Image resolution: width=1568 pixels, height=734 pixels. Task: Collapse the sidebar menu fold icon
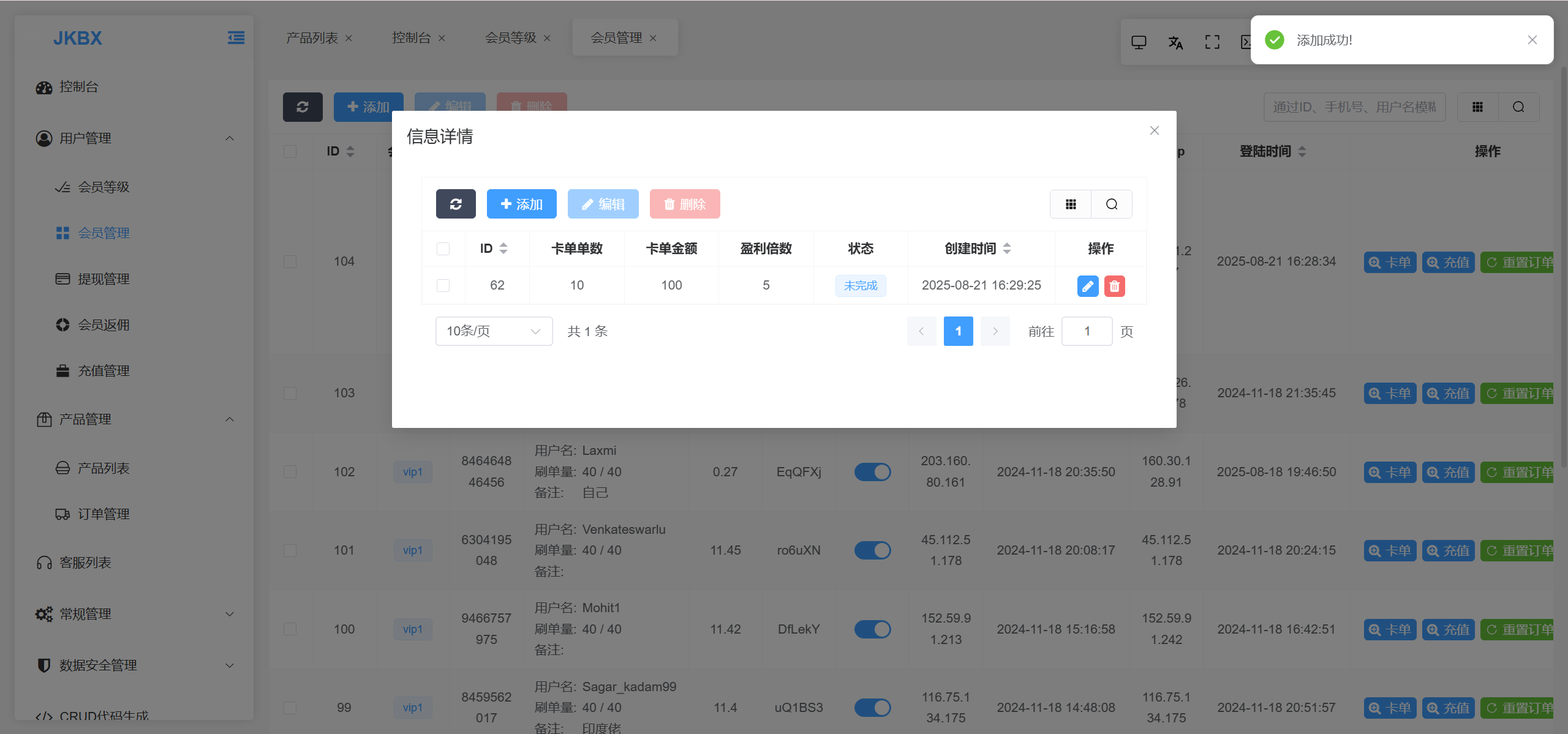point(236,38)
